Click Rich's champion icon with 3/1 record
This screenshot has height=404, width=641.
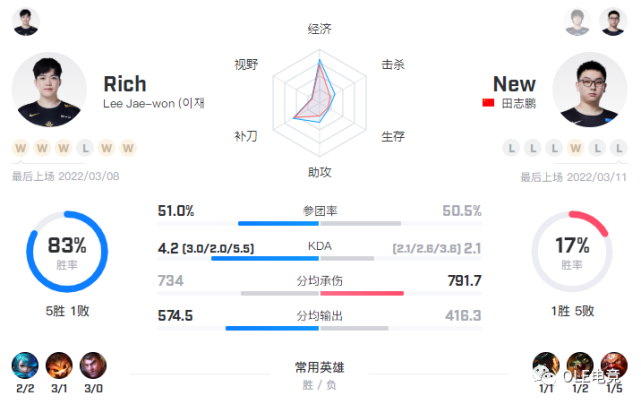(59, 365)
